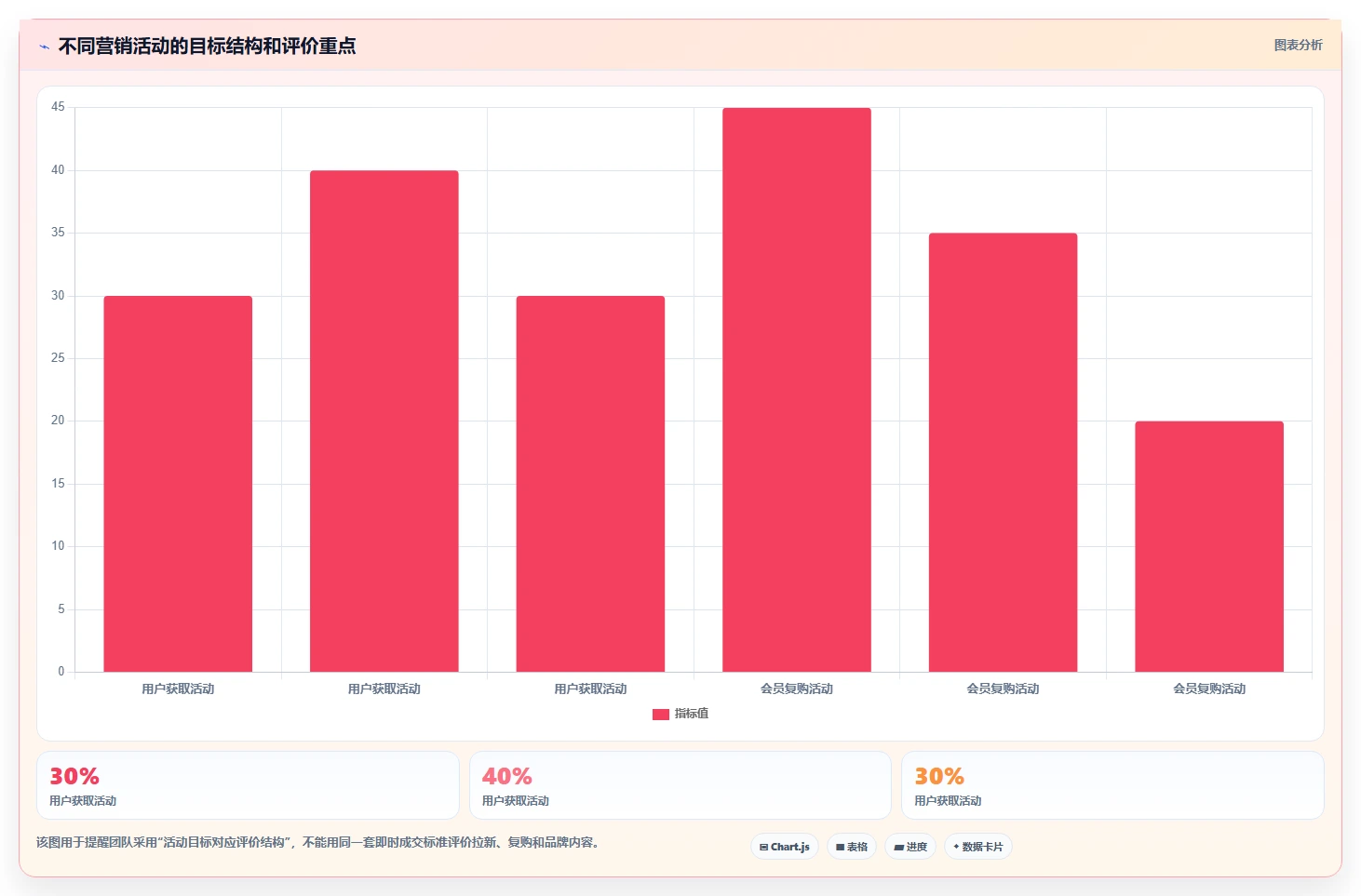Screen dimensions: 1361x896
Task: Click the y-axis tick label 25
Action: 58,358
